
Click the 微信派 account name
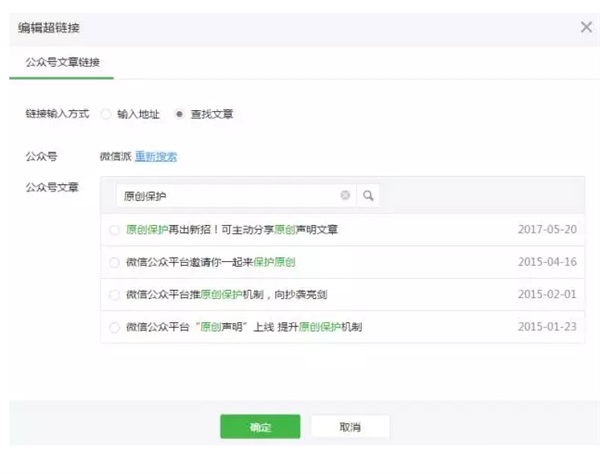click(x=115, y=156)
